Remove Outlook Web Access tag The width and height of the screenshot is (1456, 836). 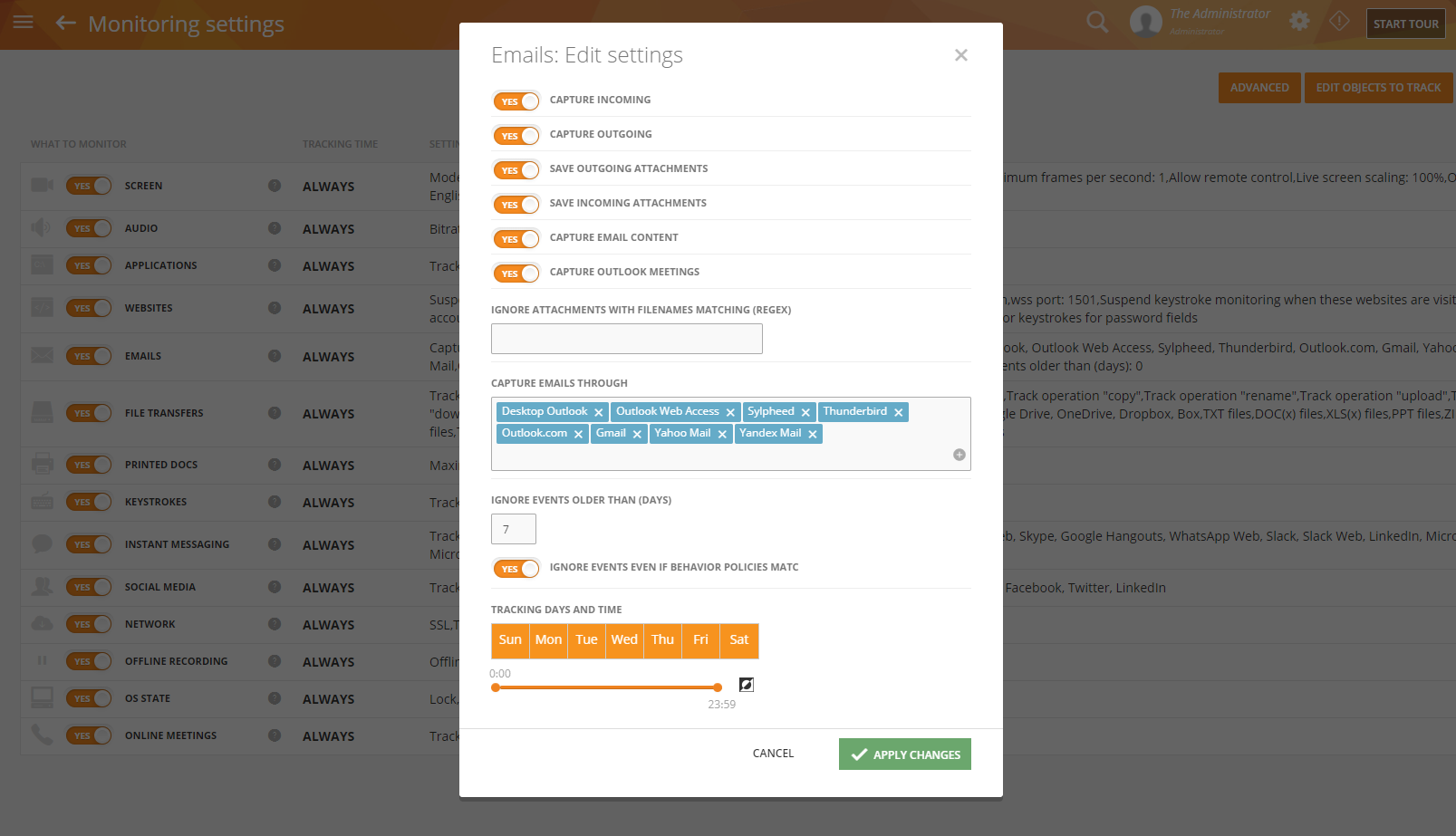730,412
